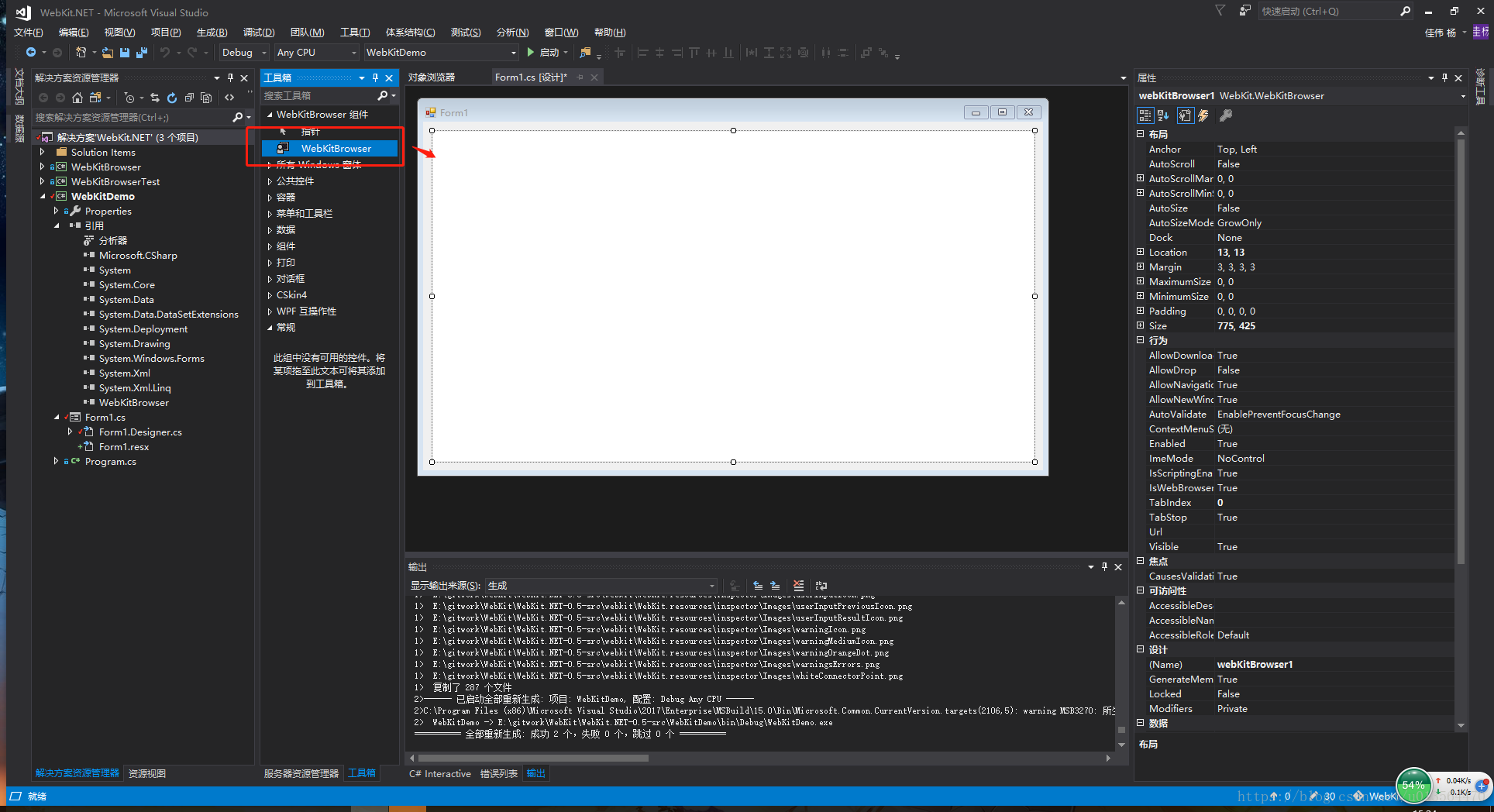Click the (Name) property value webKitBrowser1
The image size is (1494, 812).
(1333, 665)
